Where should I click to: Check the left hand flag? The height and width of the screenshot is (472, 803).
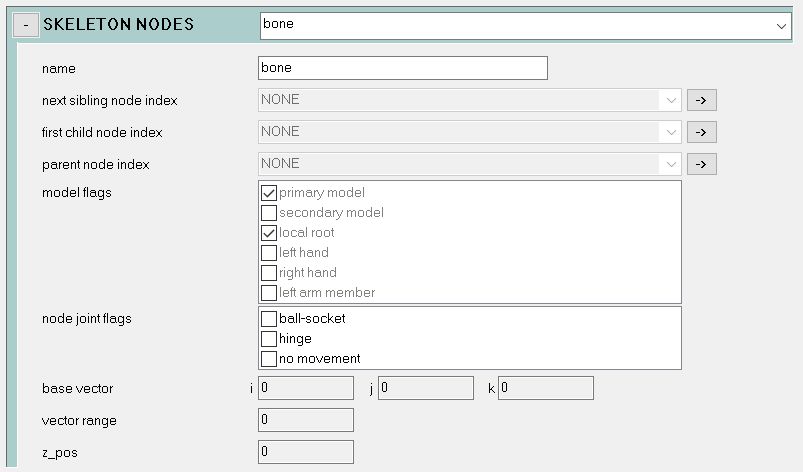(x=269, y=253)
